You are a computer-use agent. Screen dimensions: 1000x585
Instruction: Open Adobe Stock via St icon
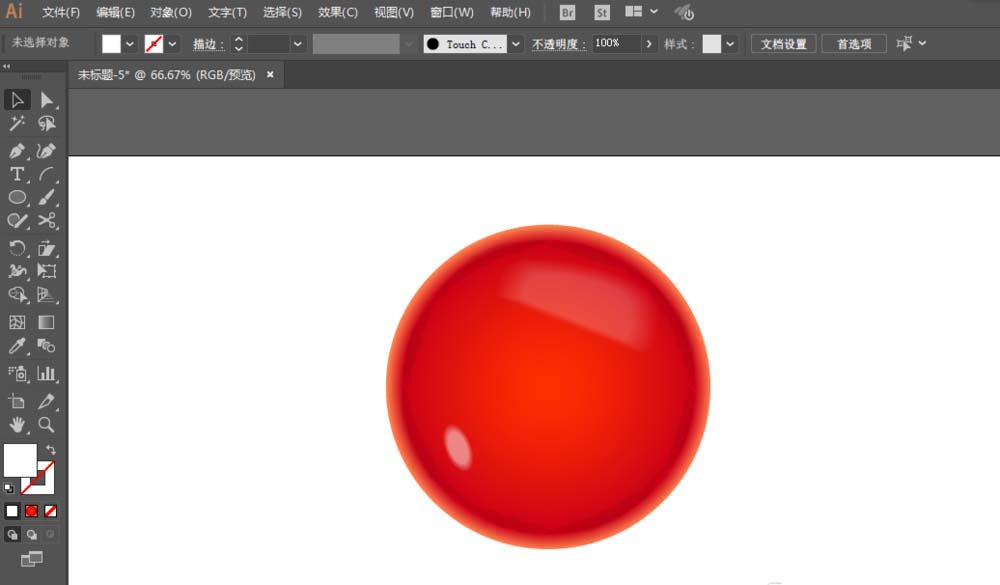tap(601, 12)
